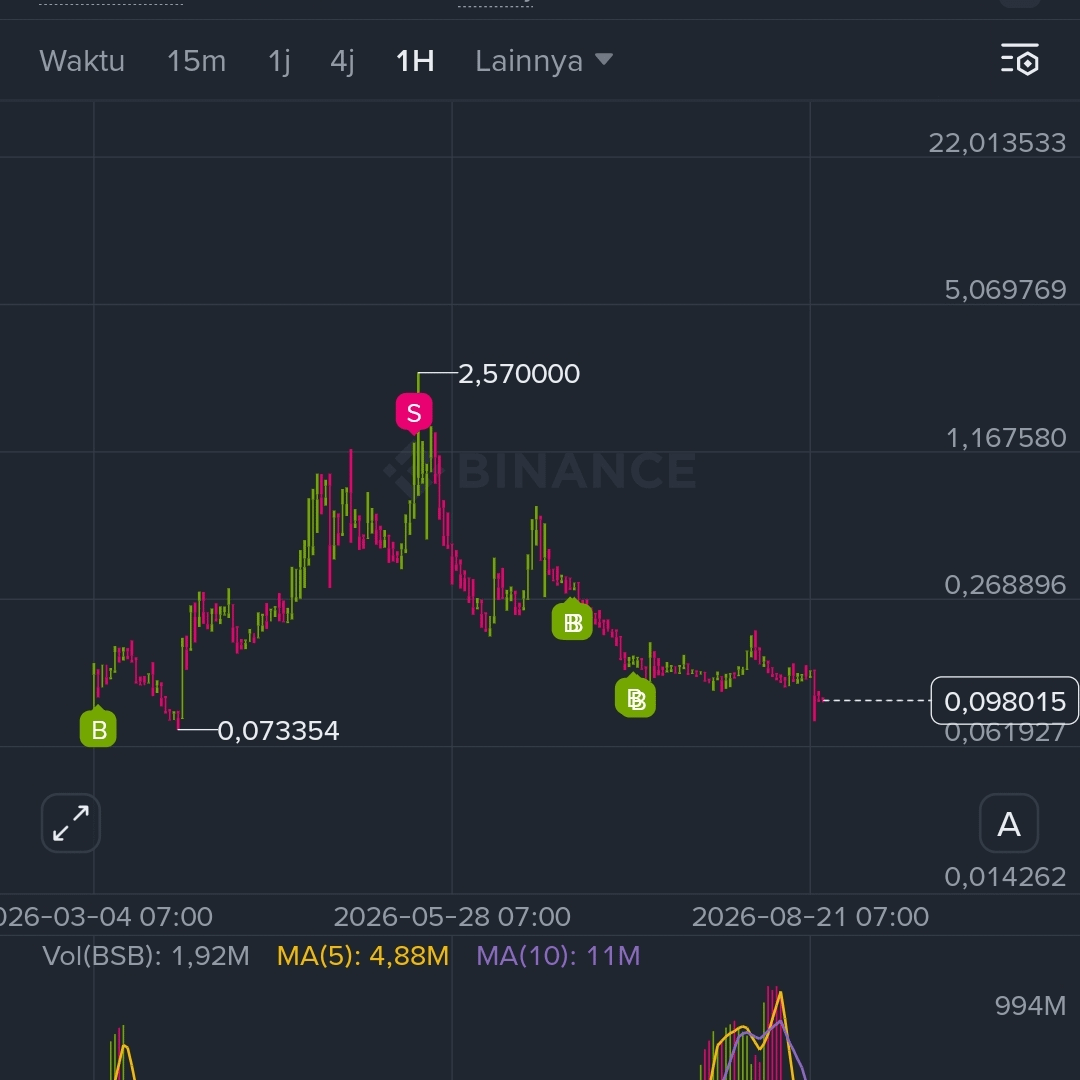Click the 0,014262 price axis value
1080x1080 pixels.
click(x=1005, y=877)
